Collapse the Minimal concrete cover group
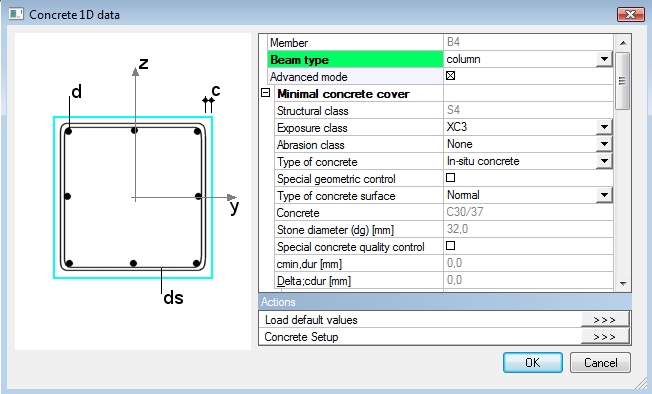This screenshot has height=394, width=652. coord(266,93)
